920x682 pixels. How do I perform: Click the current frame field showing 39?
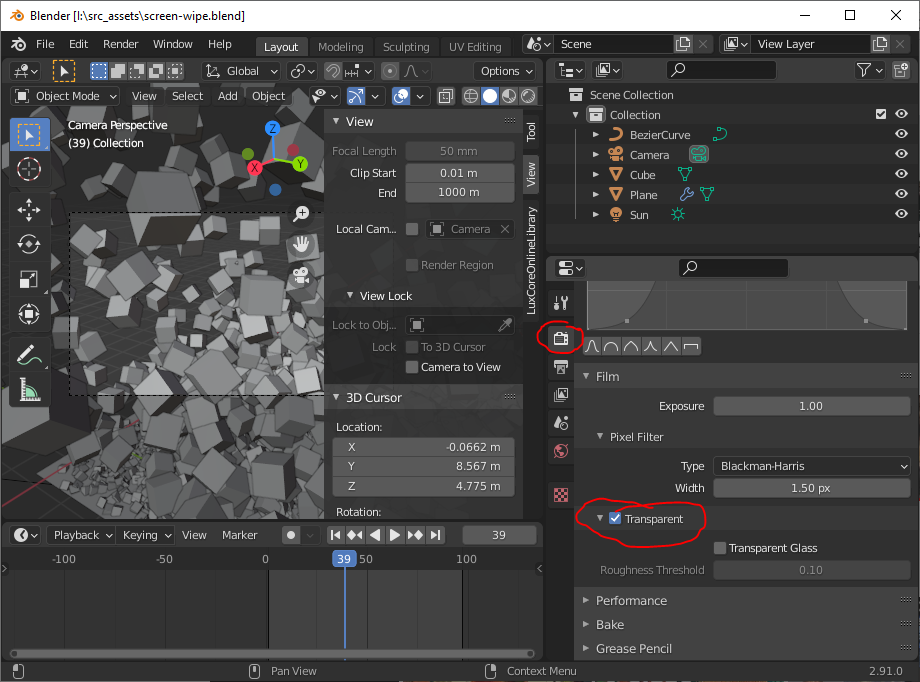pyautogui.click(x=498, y=534)
